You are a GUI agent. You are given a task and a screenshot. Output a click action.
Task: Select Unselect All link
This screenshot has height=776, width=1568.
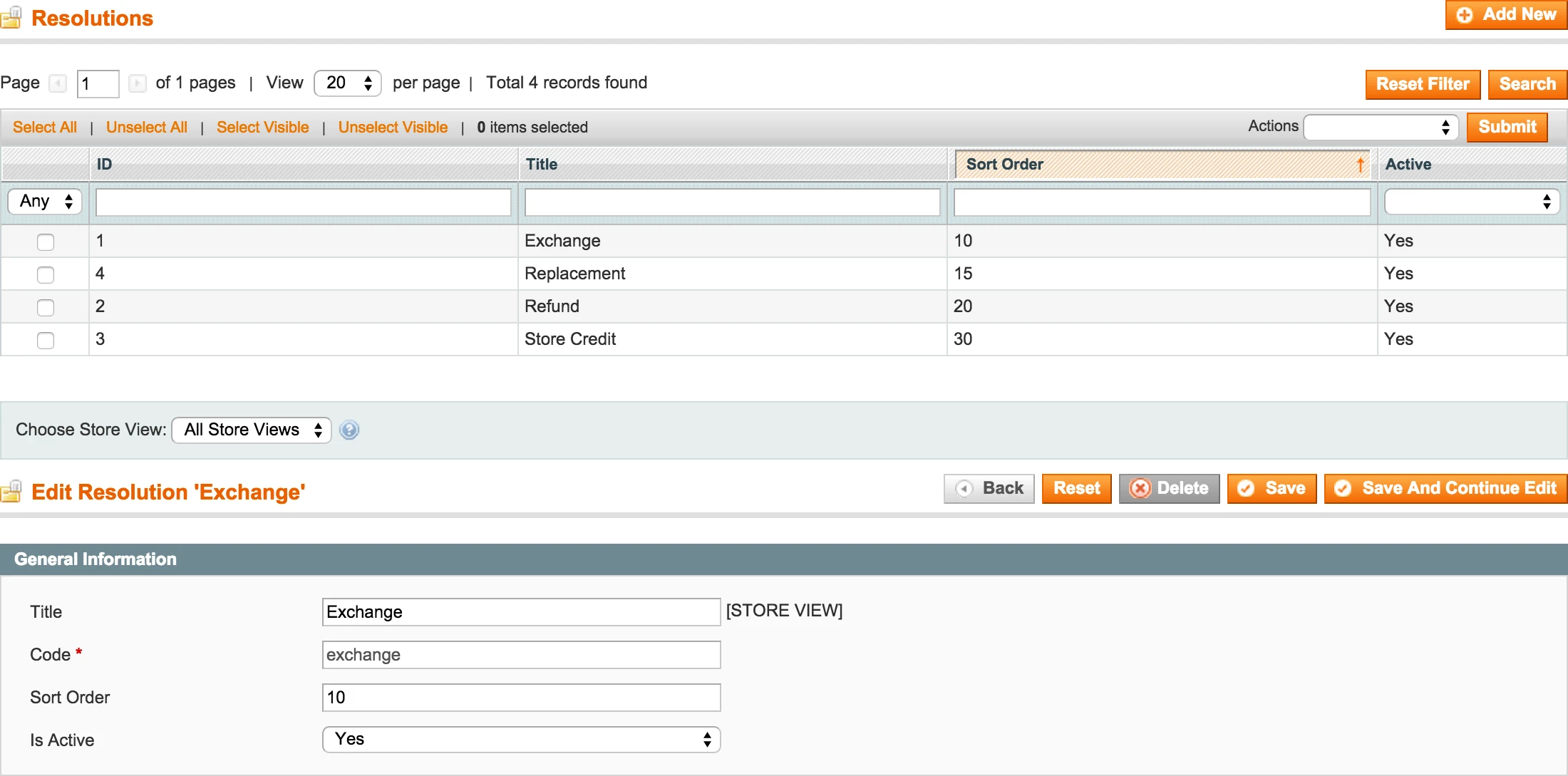click(x=146, y=127)
